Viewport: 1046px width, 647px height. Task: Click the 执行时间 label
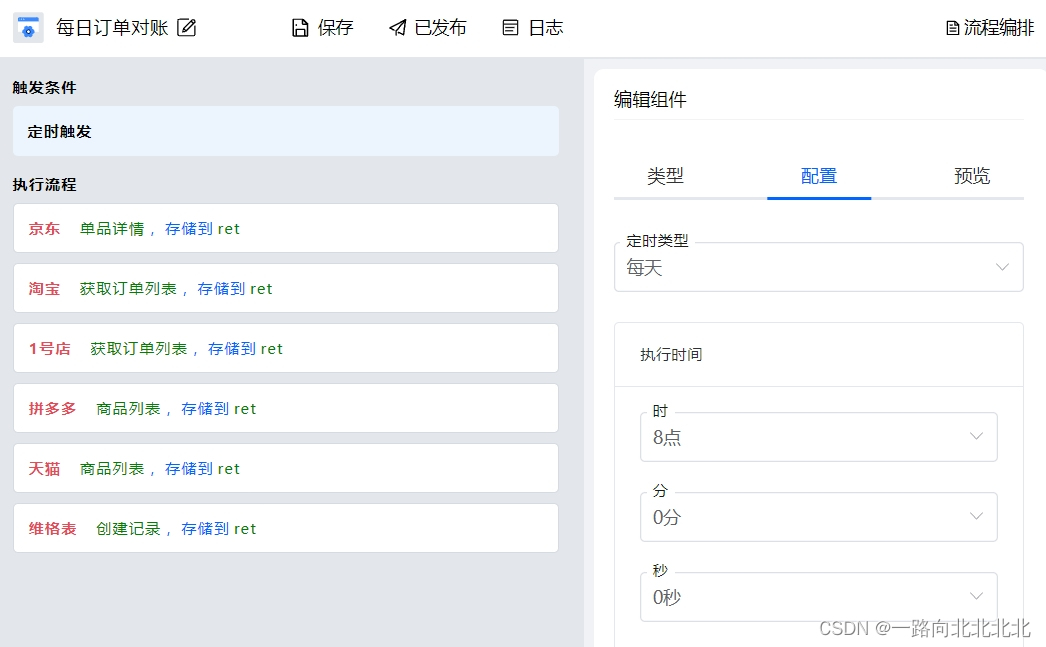pos(671,355)
